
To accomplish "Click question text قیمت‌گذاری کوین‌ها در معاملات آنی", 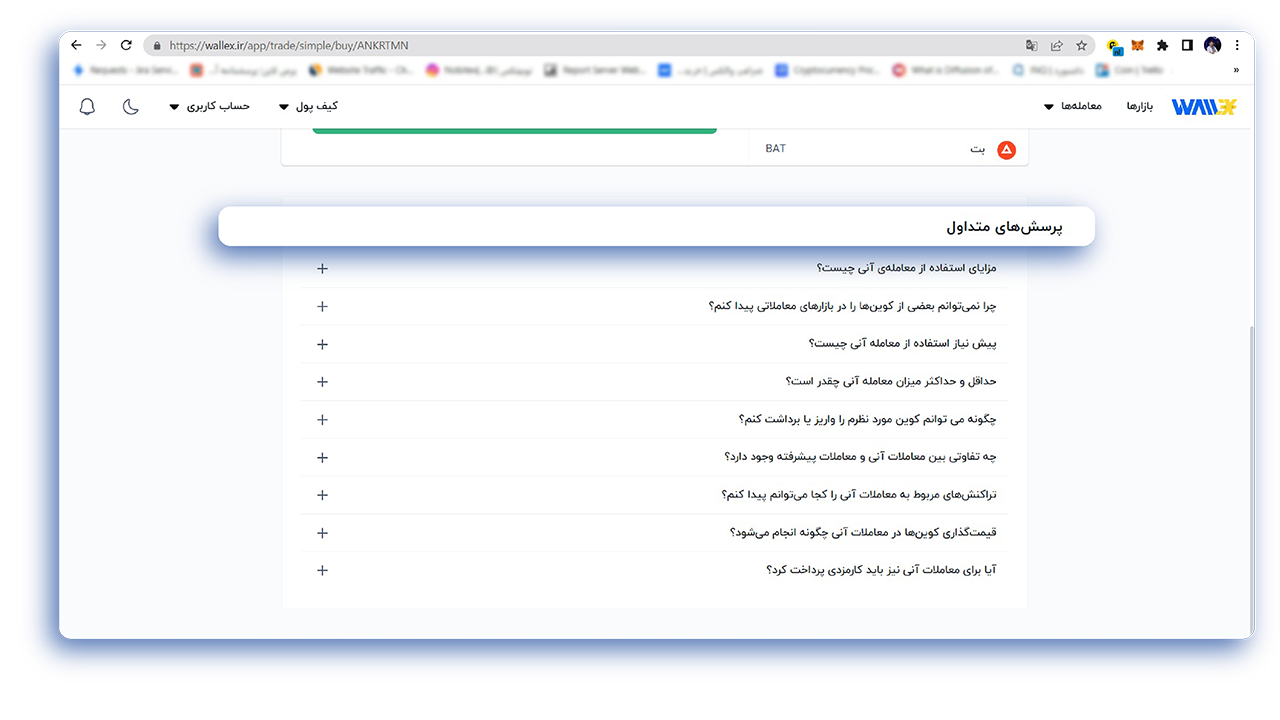I will coord(863,533).
